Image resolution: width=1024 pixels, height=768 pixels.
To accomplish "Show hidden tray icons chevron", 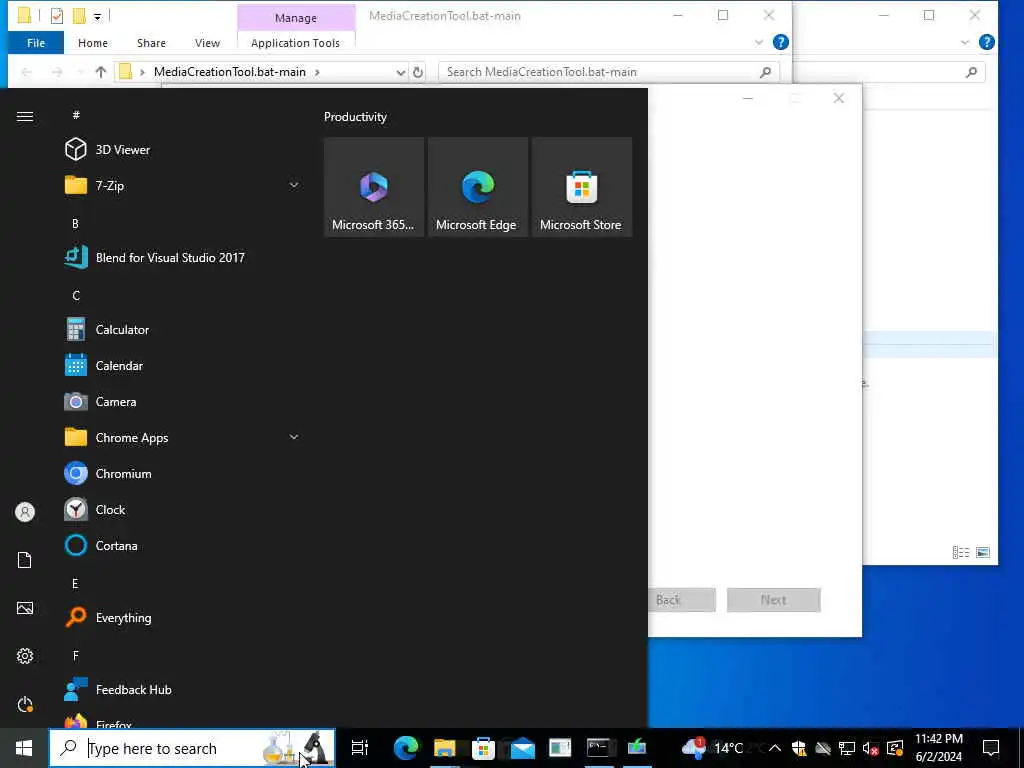I will pyautogui.click(x=775, y=748).
